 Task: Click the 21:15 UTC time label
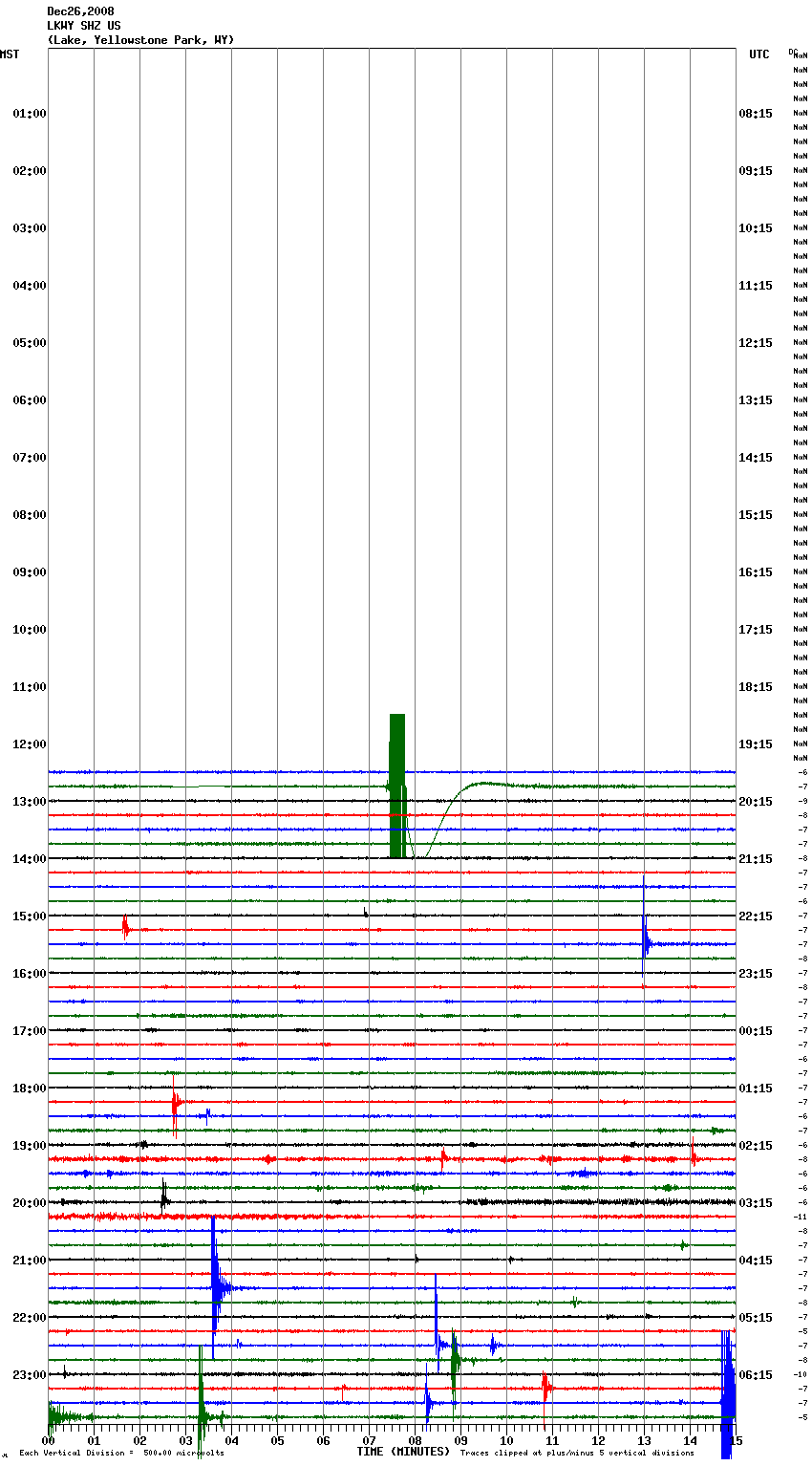[x=756, y=859]
